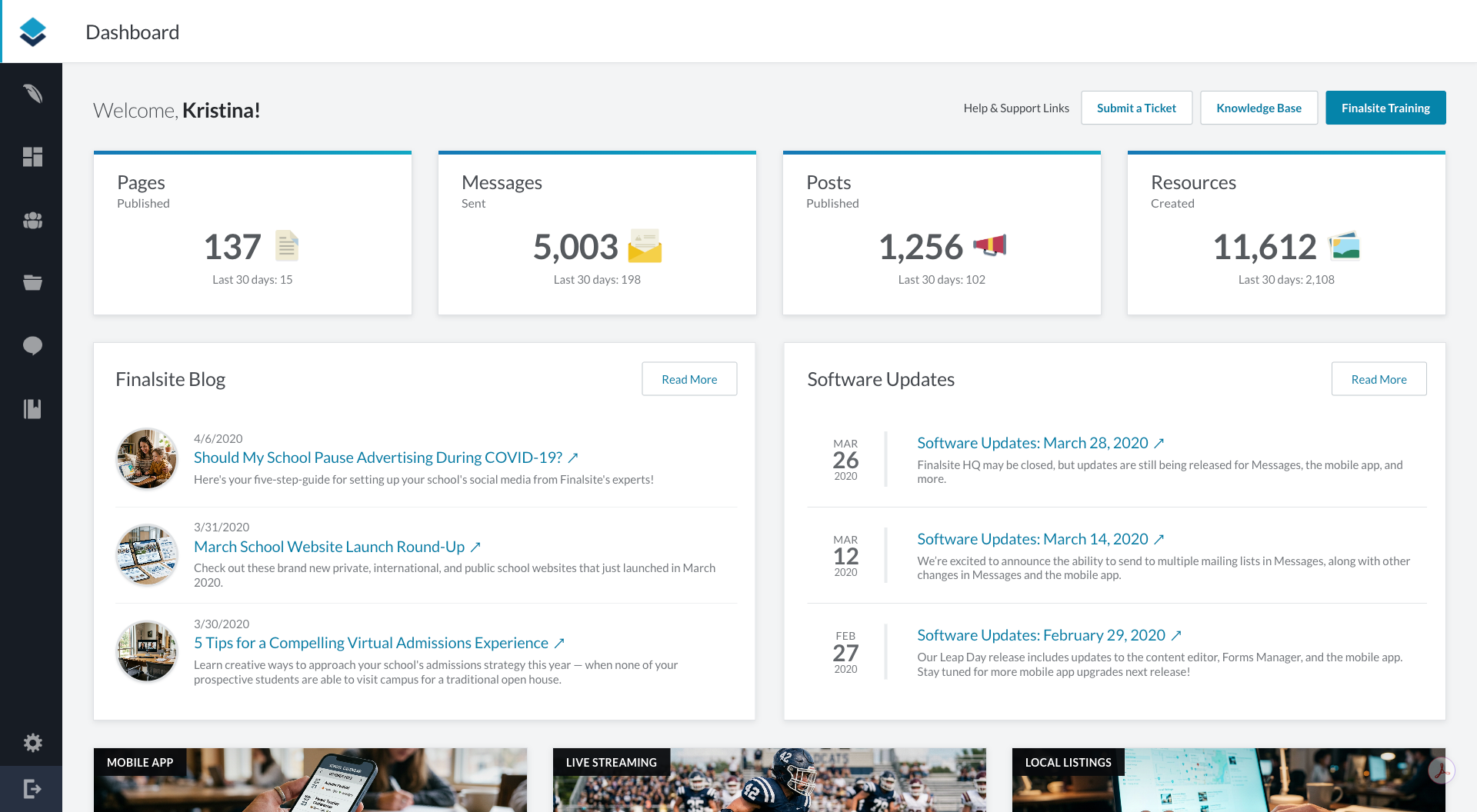Click the document icon on Pages card

coord(287,246)
